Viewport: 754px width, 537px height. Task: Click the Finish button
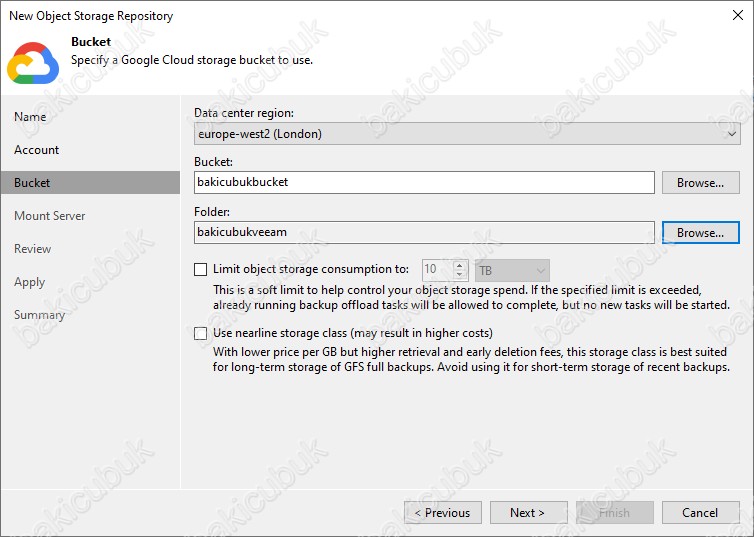pos(615,513)
